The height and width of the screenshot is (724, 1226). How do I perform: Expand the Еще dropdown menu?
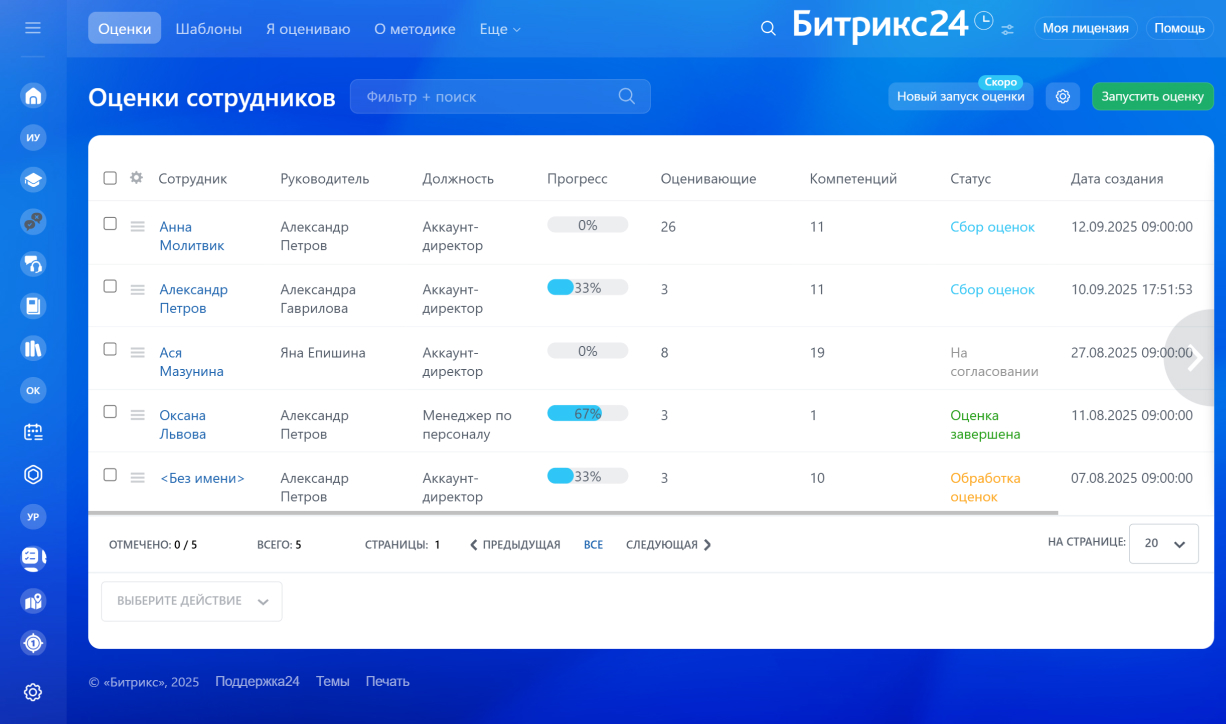(x=500, y=29)
